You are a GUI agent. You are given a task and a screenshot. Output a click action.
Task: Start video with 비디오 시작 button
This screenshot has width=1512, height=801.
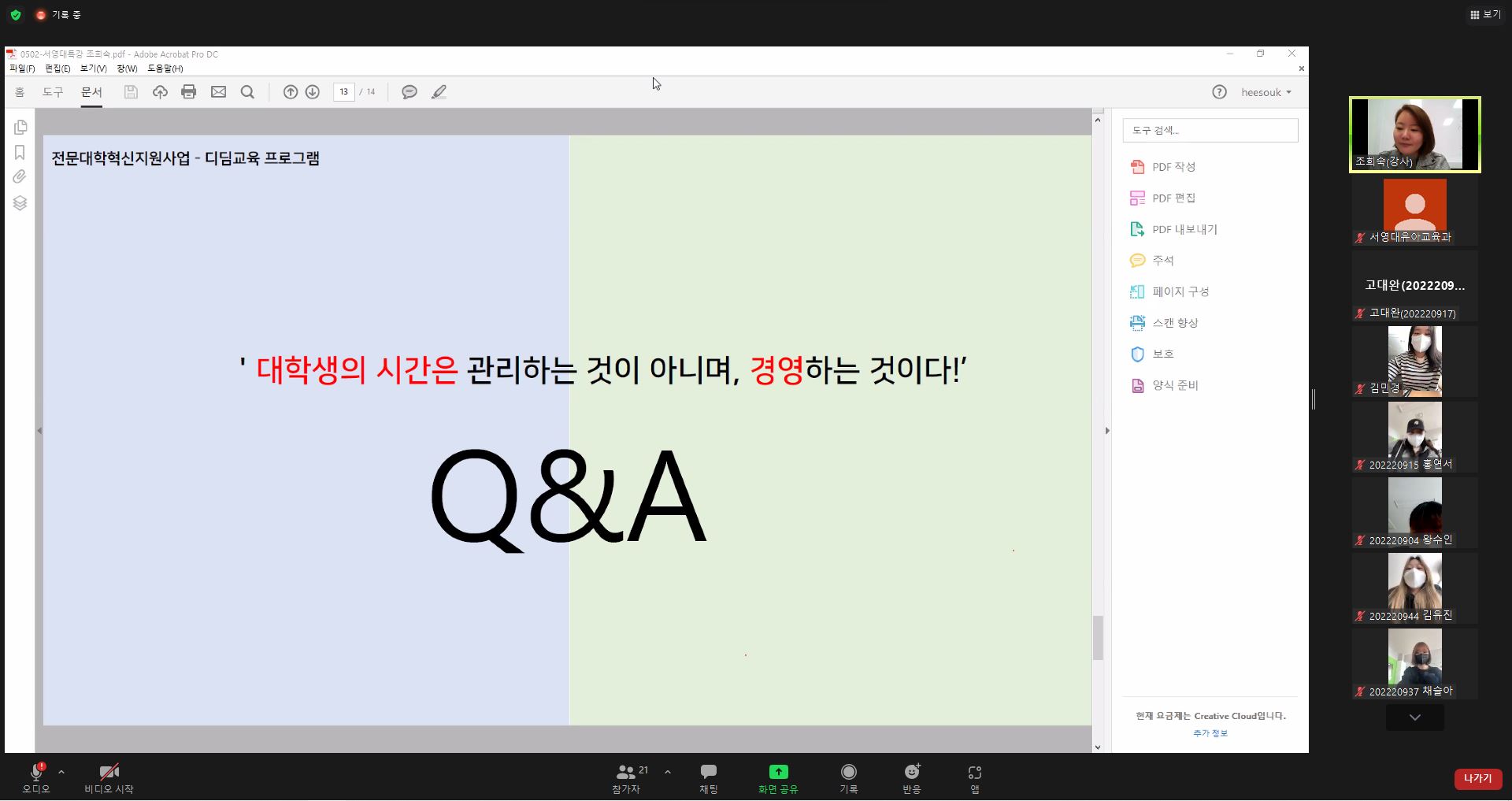pyautogui.click(x=109, y=777)
